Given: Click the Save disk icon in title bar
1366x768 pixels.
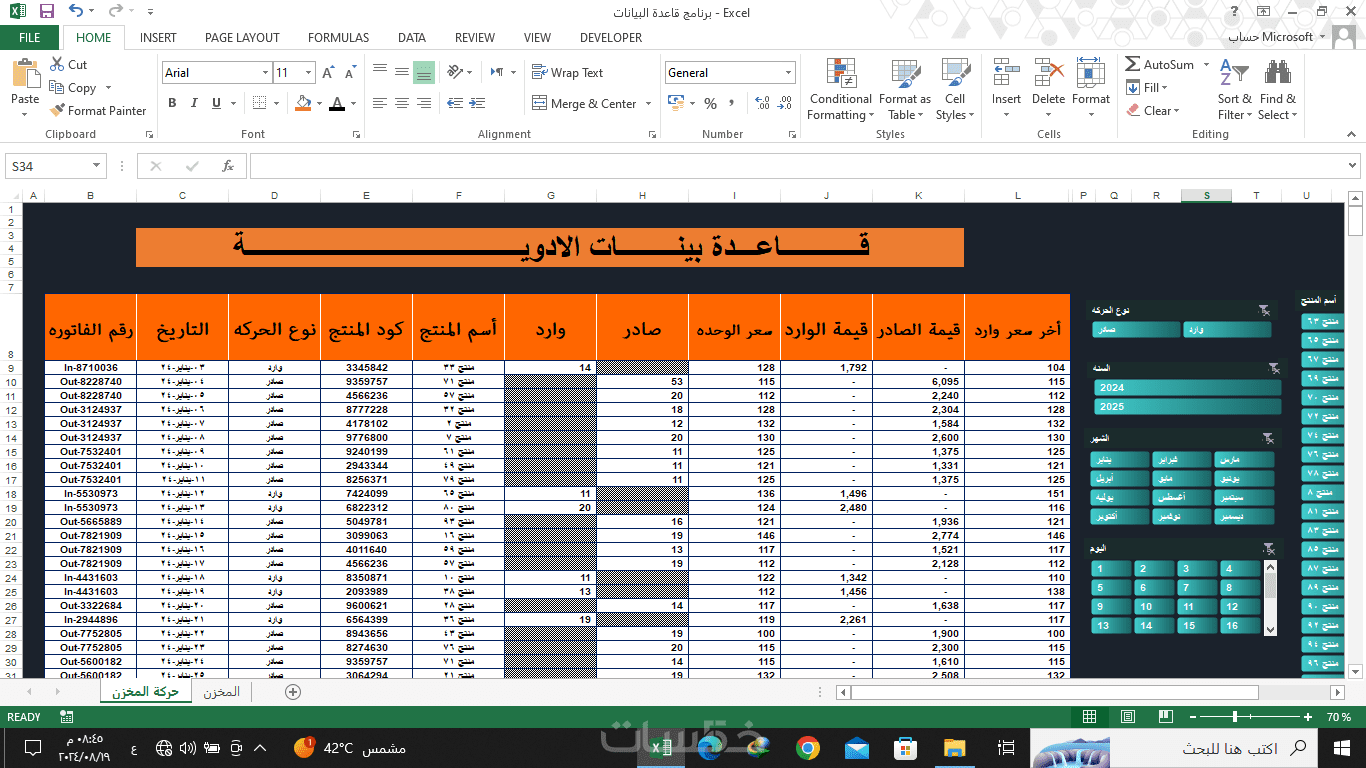Looking at the screenshot, I should click(46, 12).
